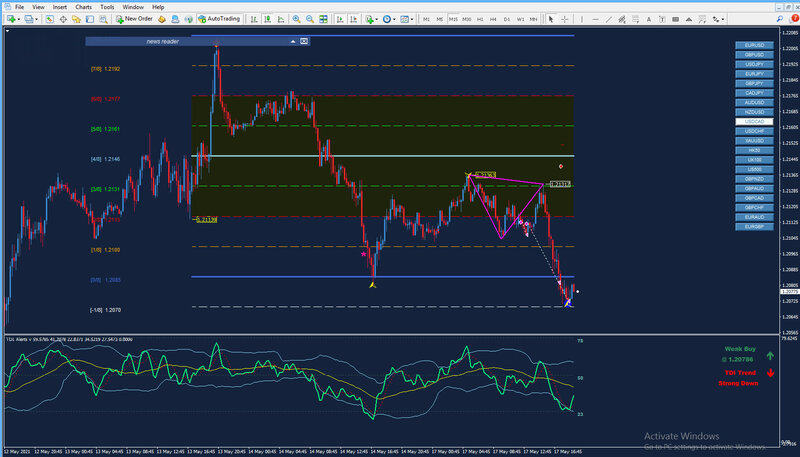Switch chart to USDJPY symbol button

tap(754, 64)
